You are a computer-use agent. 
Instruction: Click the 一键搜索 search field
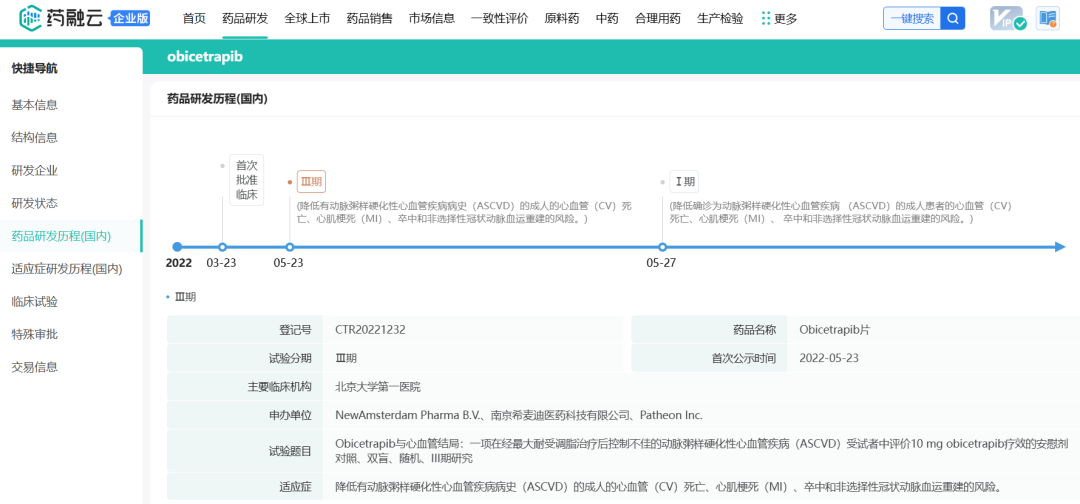coord(911,18)
